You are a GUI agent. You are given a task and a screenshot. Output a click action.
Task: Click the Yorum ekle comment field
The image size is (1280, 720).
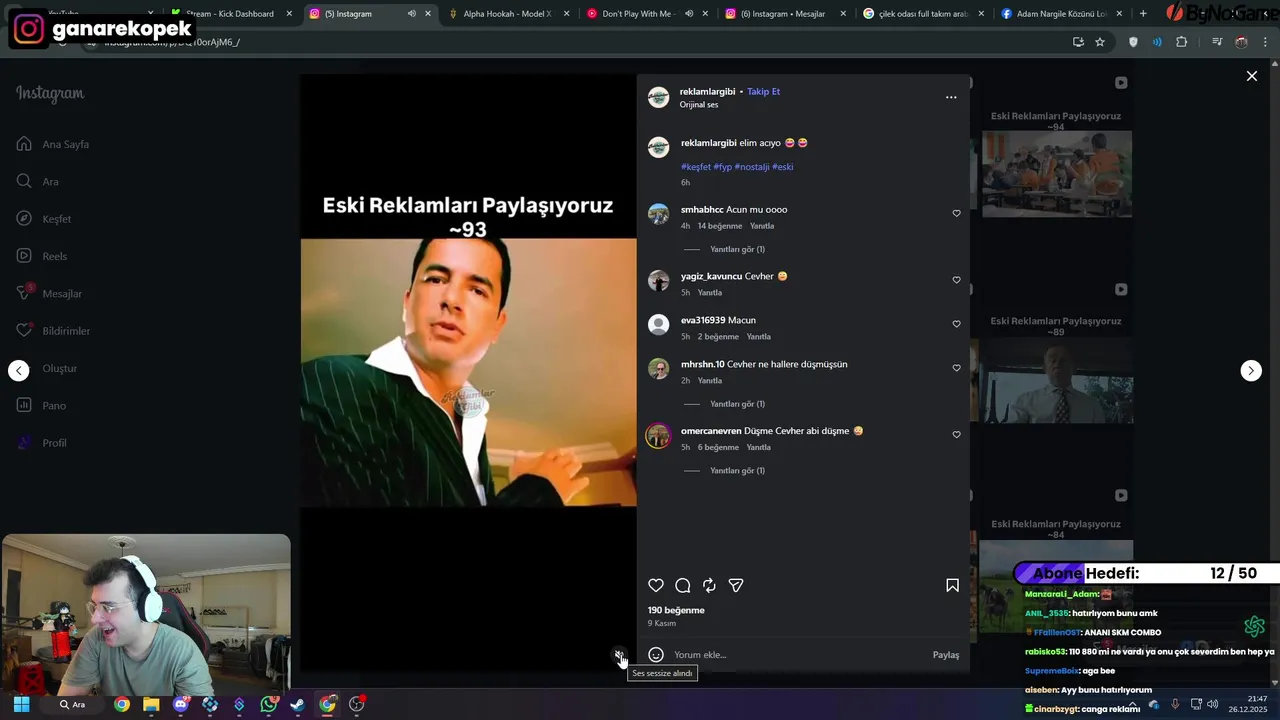[800, 655]
